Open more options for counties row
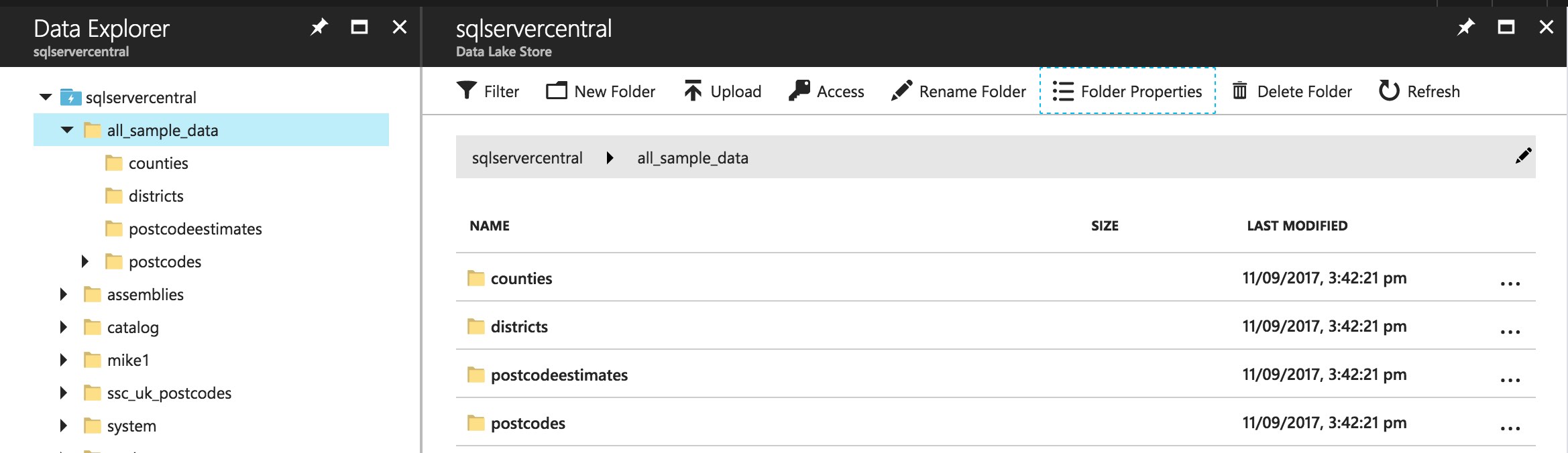This screenshot has width=1568, height=453. pyautogui.click(x=1510, y=283)
